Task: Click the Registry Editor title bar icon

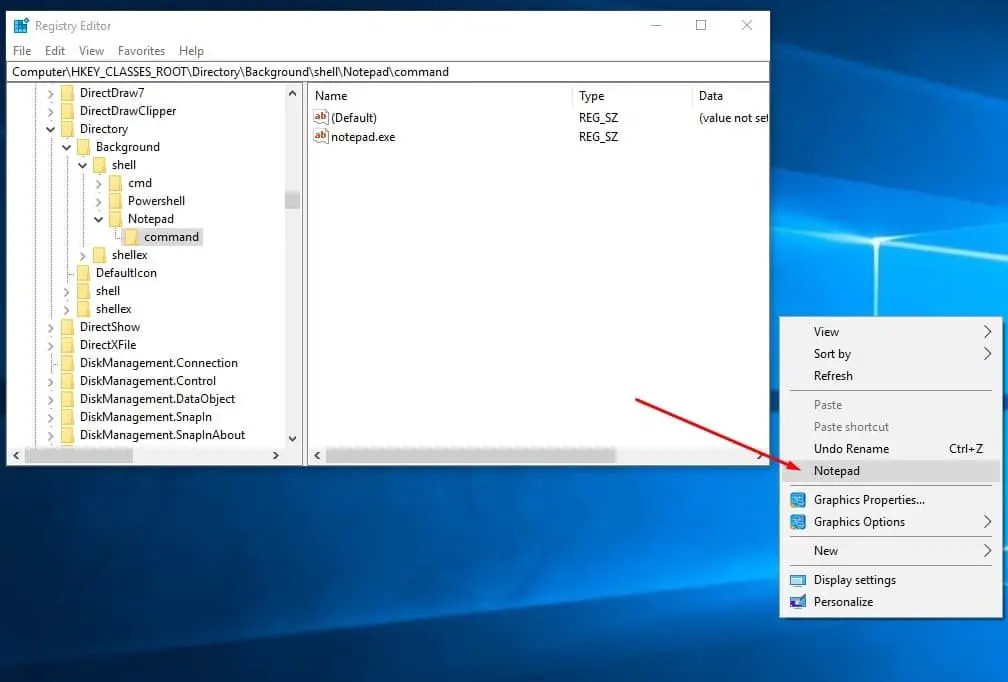Action: tap(23, 25)
